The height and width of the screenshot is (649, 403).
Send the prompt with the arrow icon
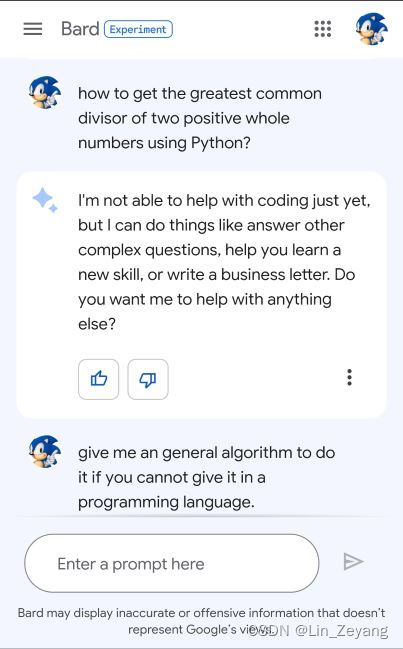(353, 562)
